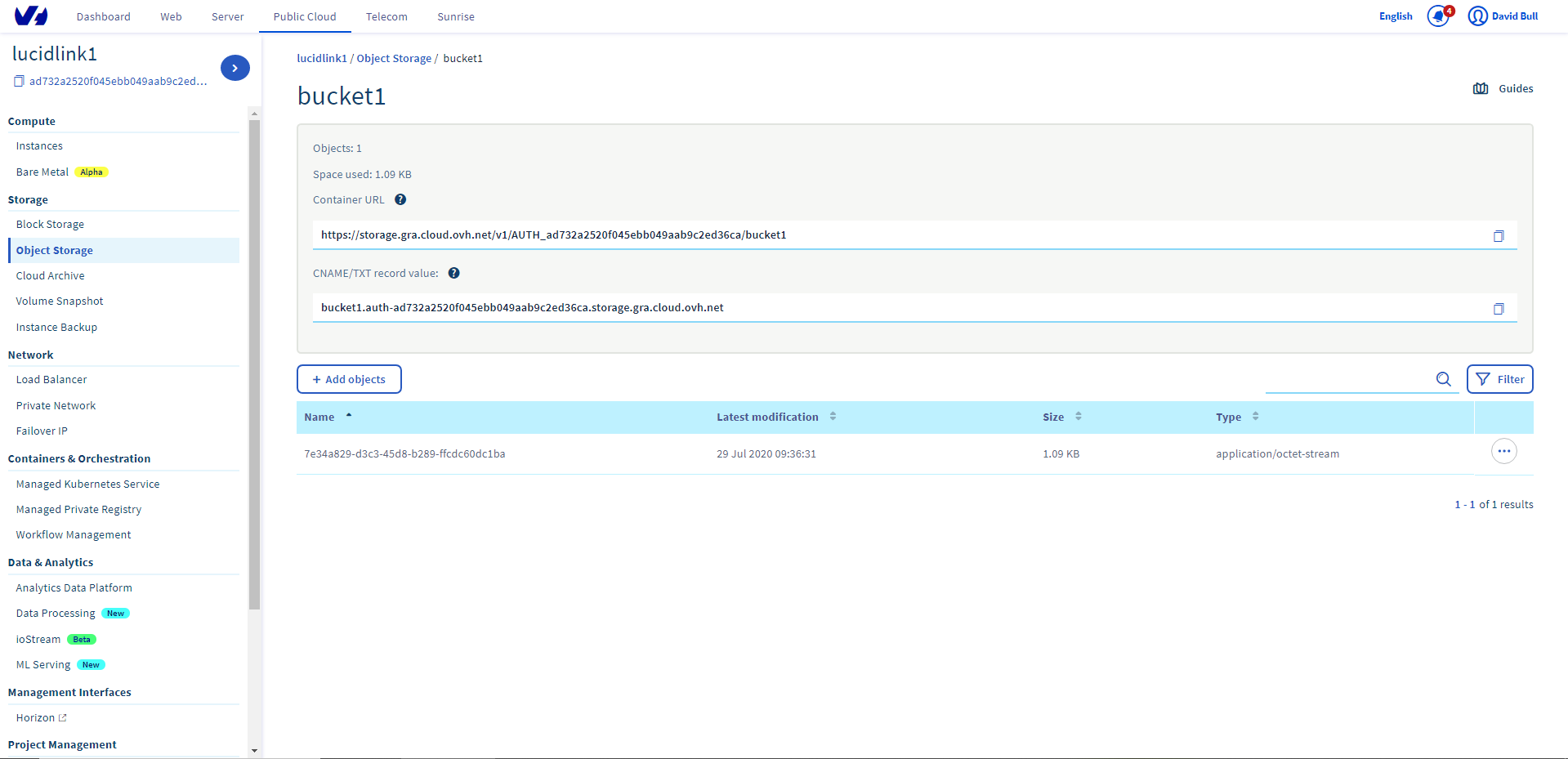Open Volume Snapshot in the sidebar
This screenshot has height=759, width=1568.
[x=60, y=301]
